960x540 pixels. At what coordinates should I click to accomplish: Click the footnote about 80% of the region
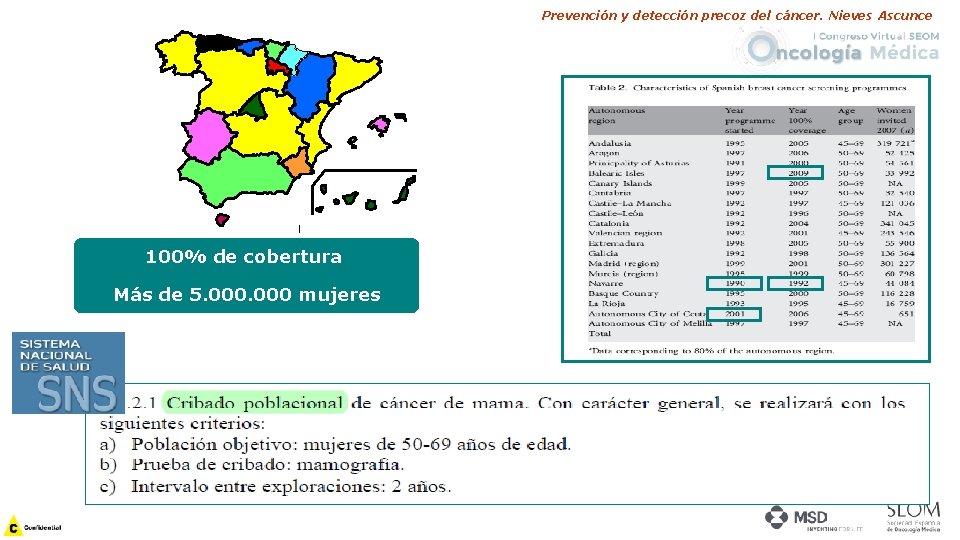click(711, 351)
